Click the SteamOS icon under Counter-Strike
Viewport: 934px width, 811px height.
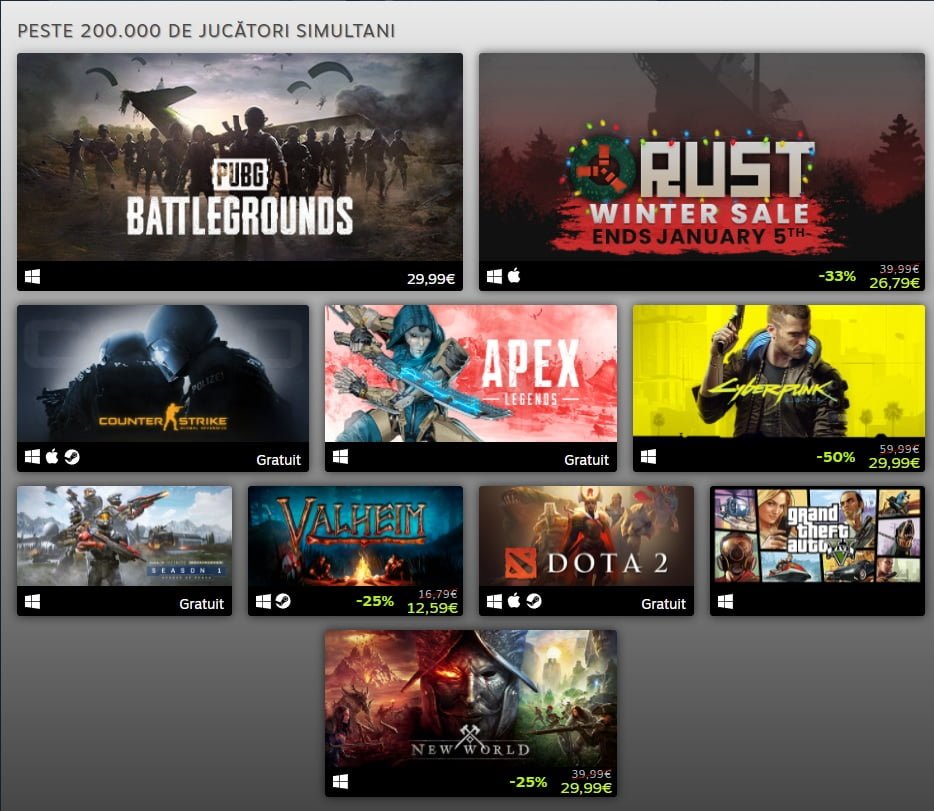(x=72, y=457)
